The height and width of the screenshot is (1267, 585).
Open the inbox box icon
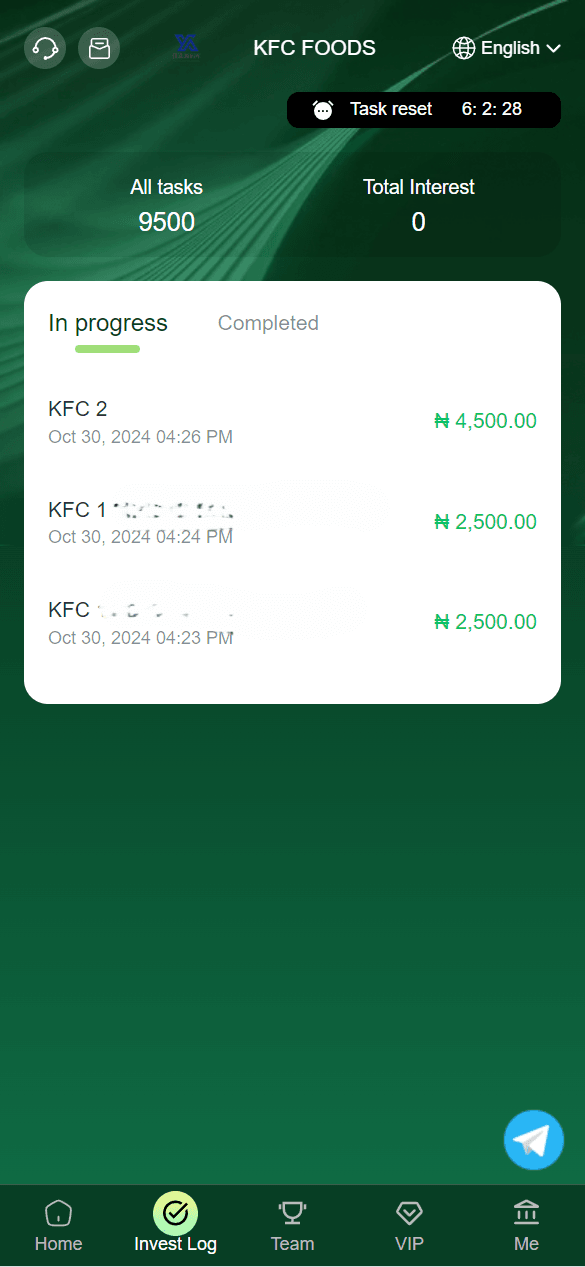click(x=99, y=48)
